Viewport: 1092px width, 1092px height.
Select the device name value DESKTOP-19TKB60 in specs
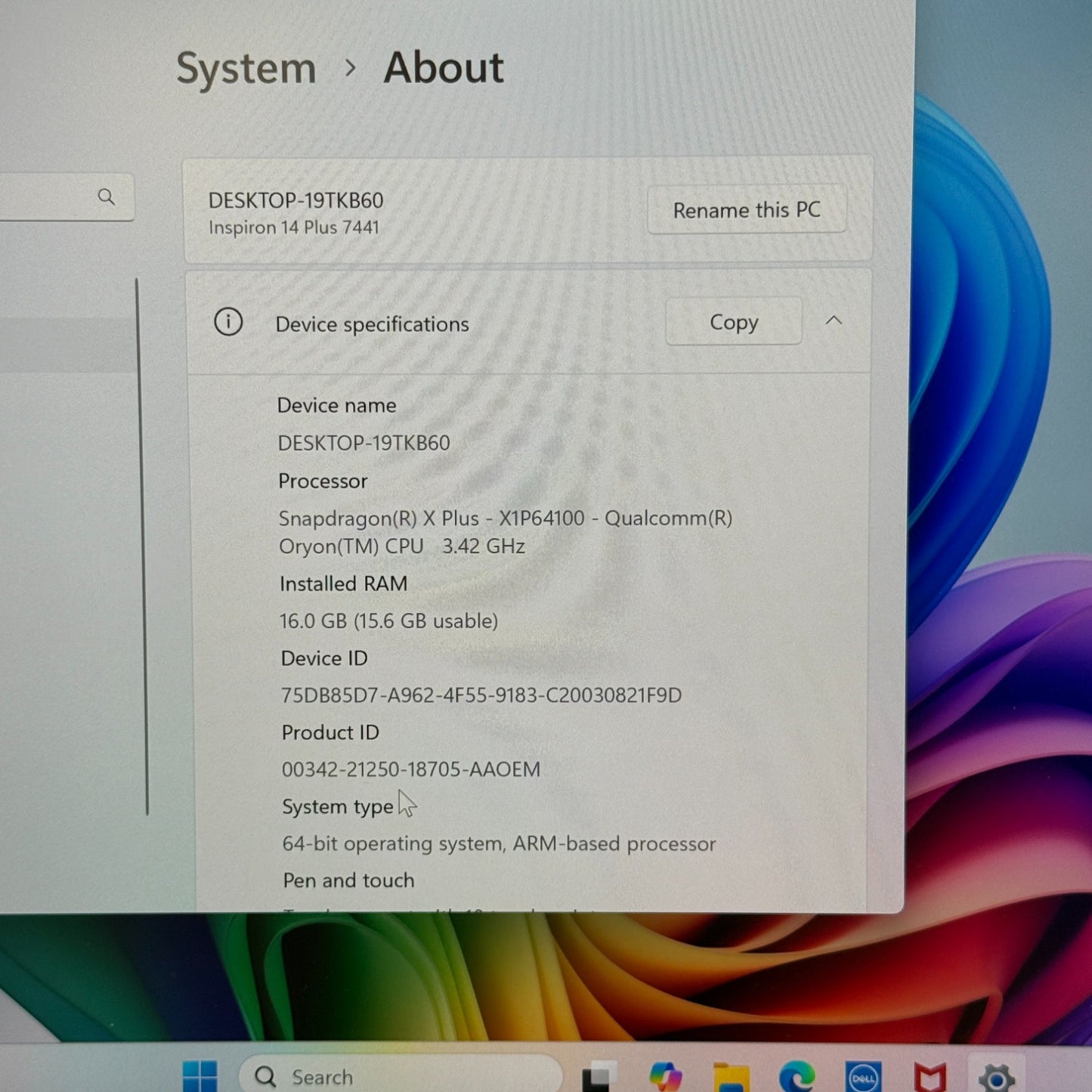[x=364, y=443]
